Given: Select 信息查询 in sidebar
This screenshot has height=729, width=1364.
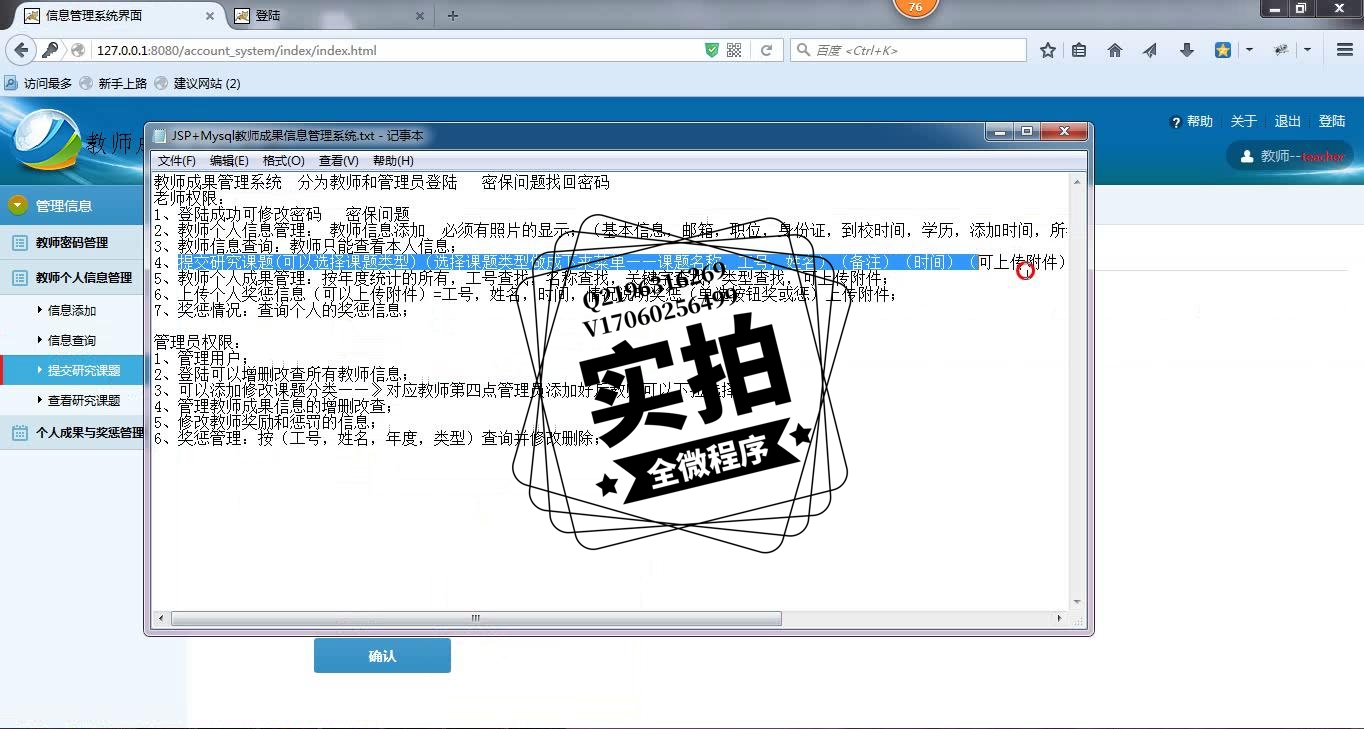Looking at the screenshot, I should [72, 340].
